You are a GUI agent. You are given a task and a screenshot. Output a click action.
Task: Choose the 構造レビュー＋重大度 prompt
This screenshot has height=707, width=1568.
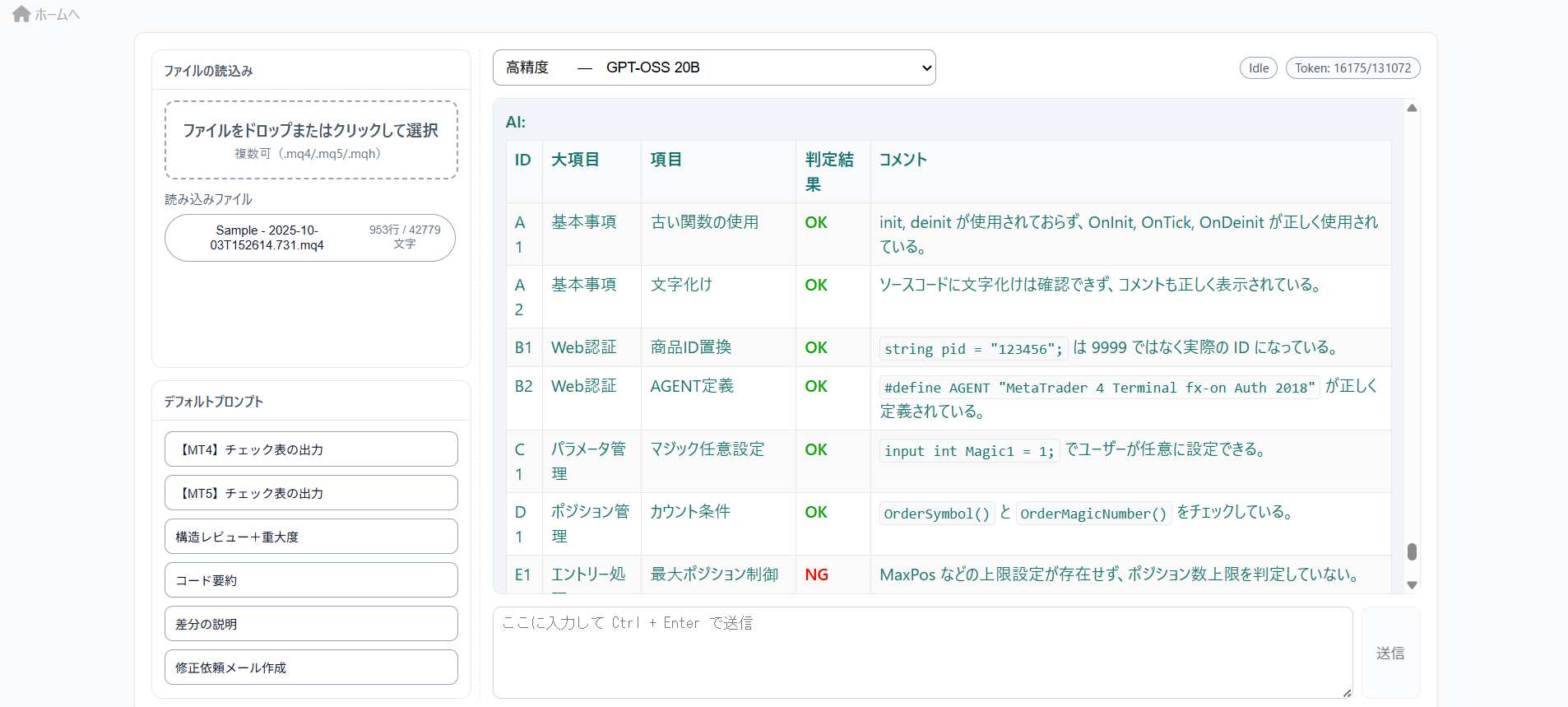(x=311, y=537)
